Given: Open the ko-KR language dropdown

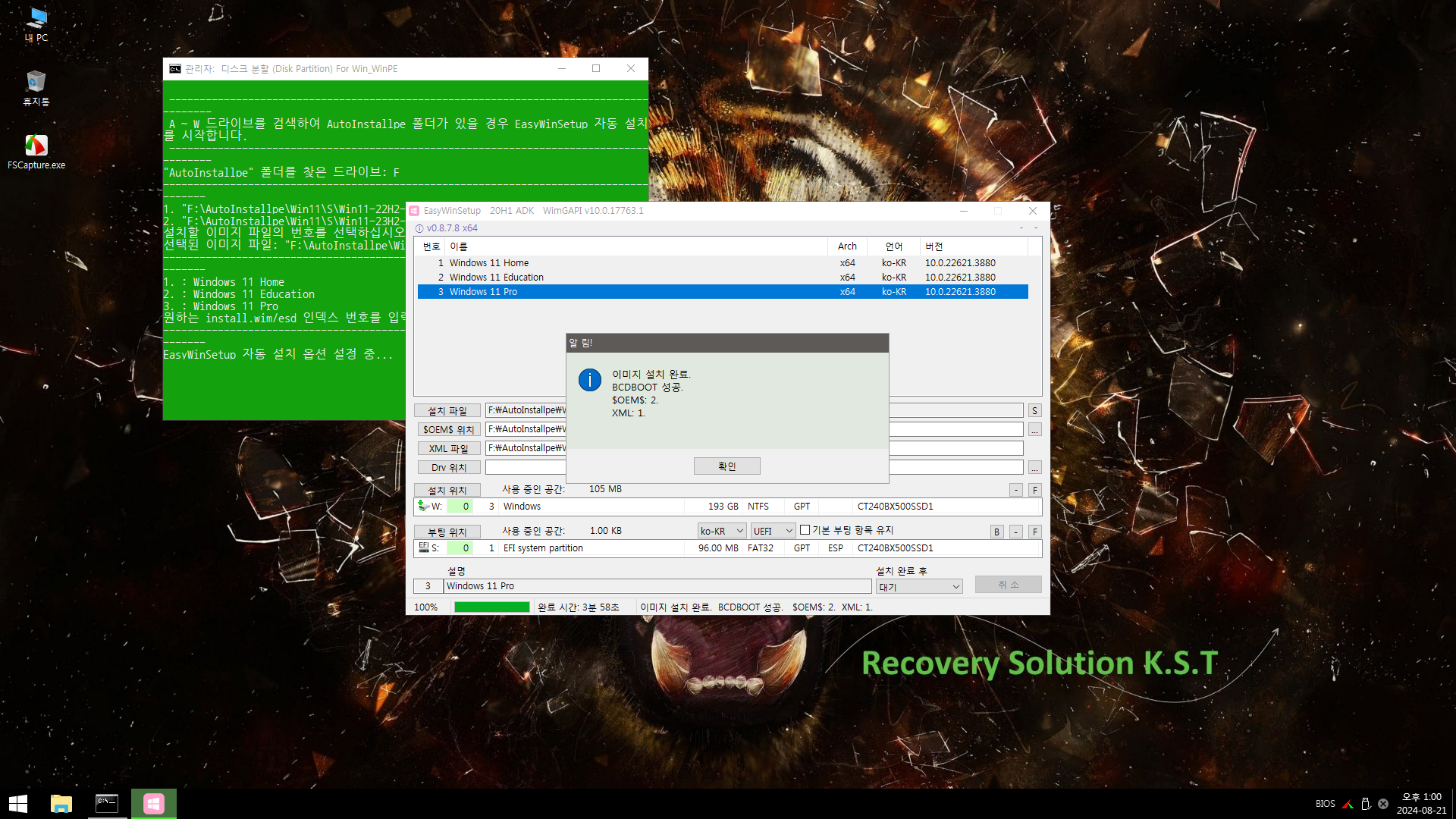Looking at the screenshot, I should pos(722,531).
